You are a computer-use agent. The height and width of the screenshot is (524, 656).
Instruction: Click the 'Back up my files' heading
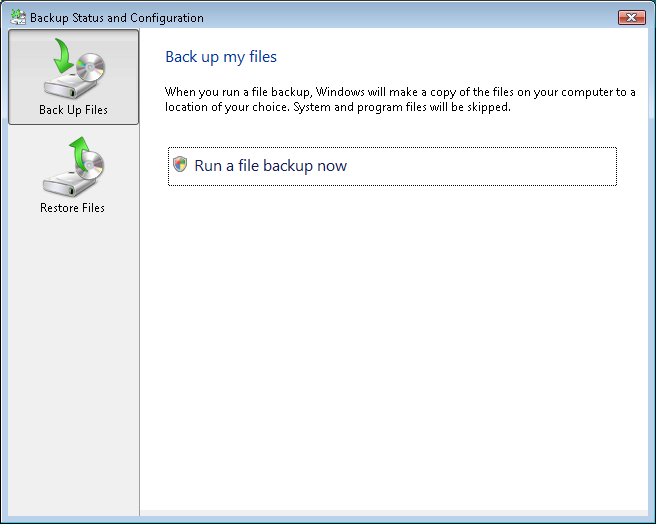pos(221,57)
